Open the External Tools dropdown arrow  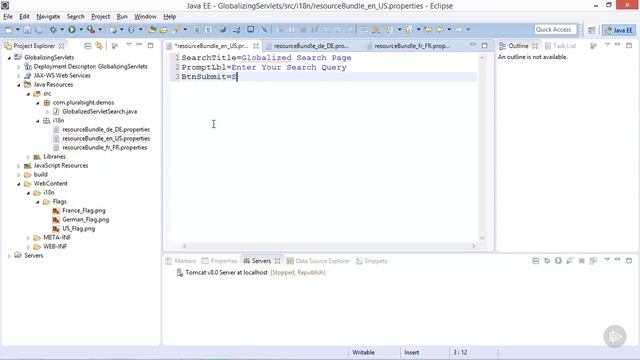[100, 29]
